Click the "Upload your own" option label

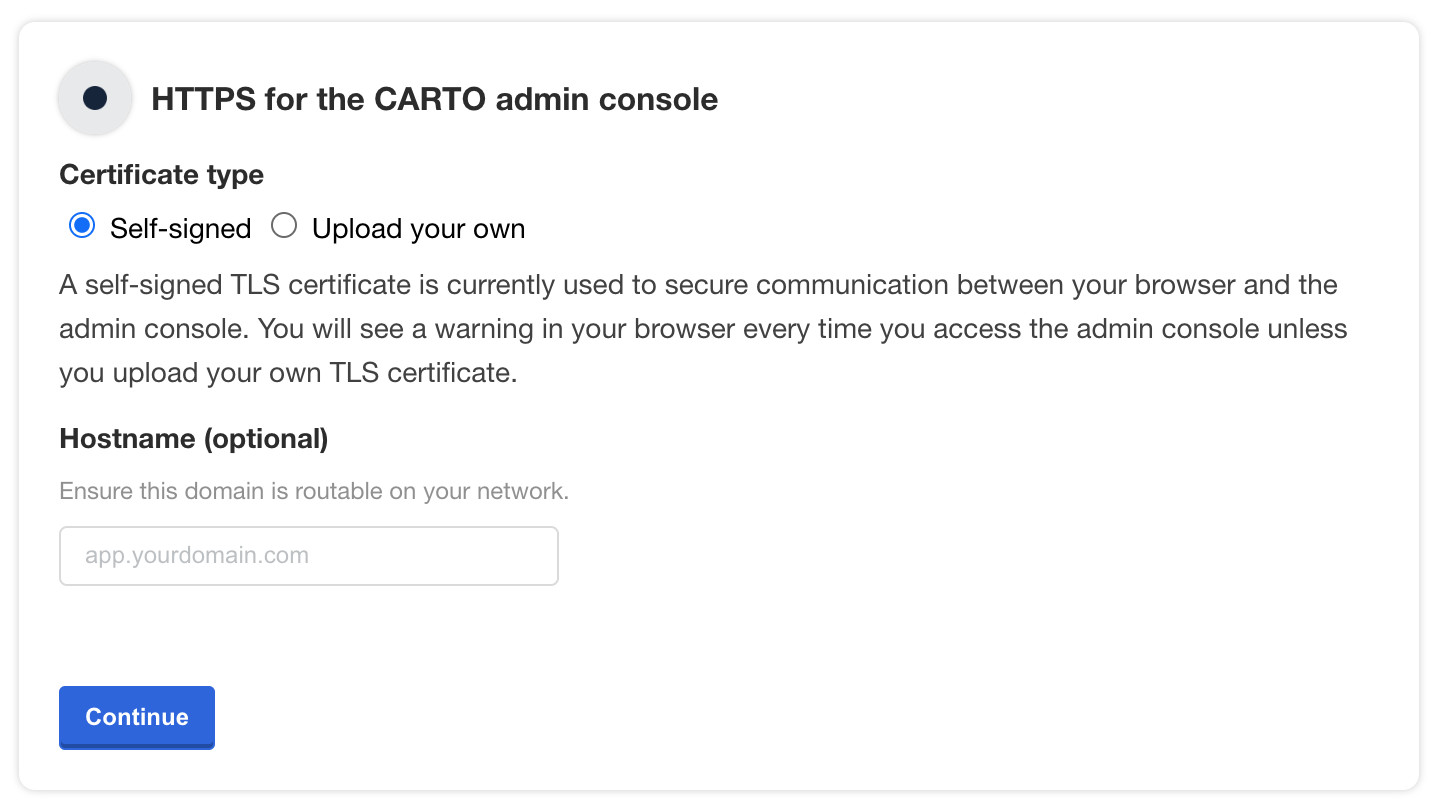coord(418,229)
